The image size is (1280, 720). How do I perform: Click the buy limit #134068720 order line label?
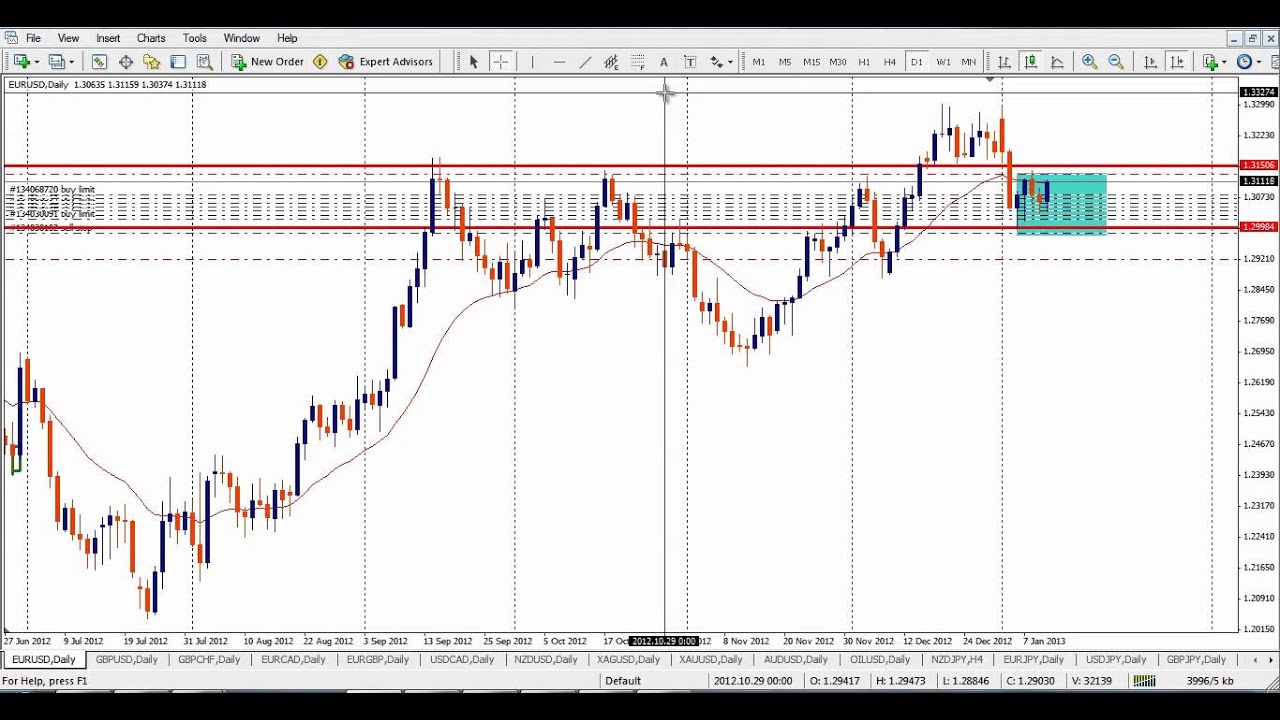pos(52,190)
